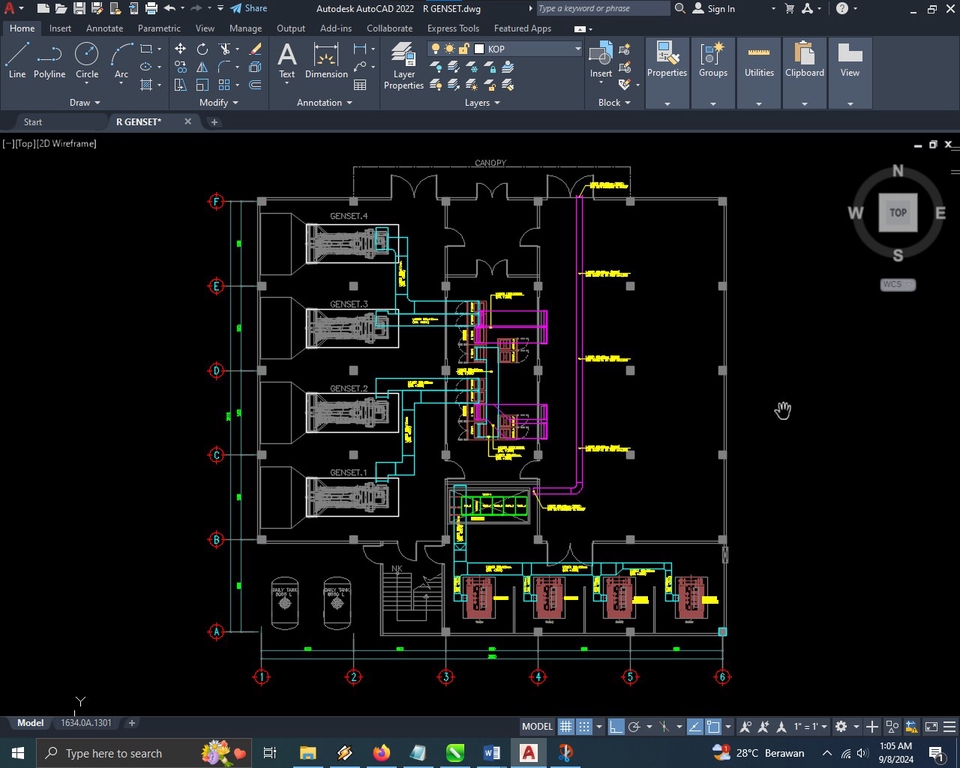Viewport: 960px width, 768px height.
Task: Select the Polyline tool
Action: click(x=49, y=61)
